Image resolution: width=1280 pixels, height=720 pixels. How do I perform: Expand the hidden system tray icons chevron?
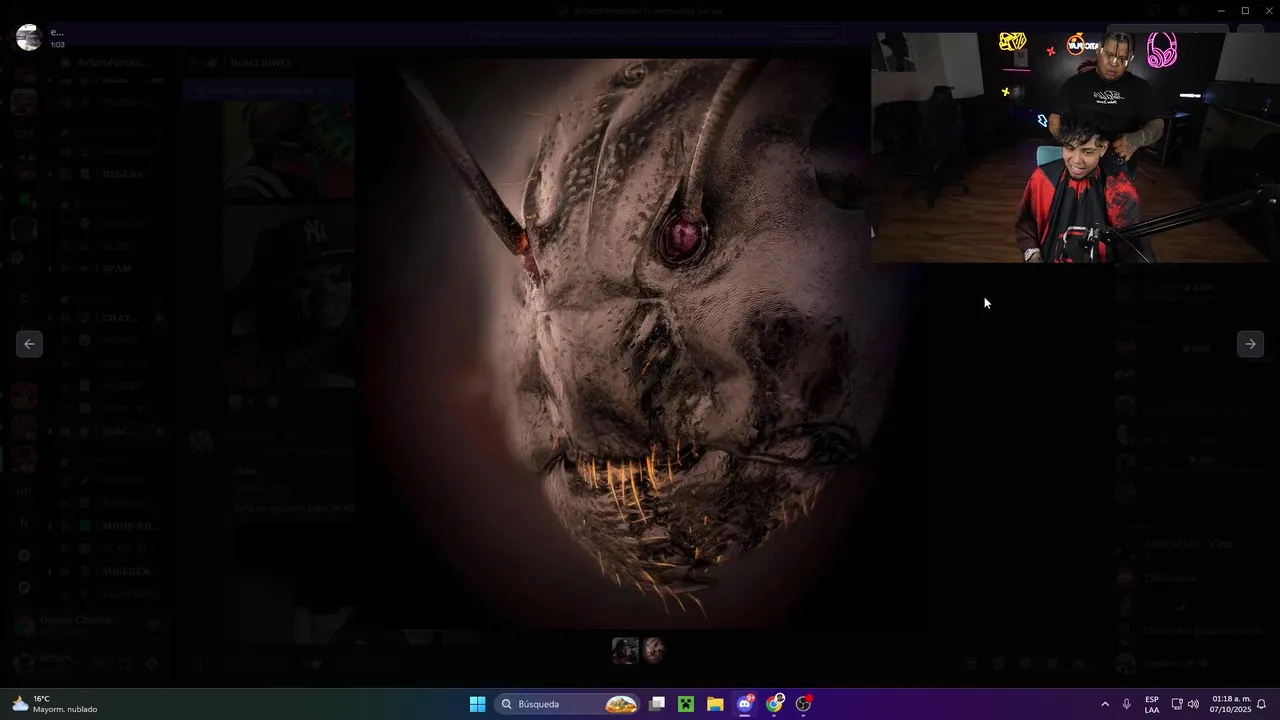tap(1105, 704)
